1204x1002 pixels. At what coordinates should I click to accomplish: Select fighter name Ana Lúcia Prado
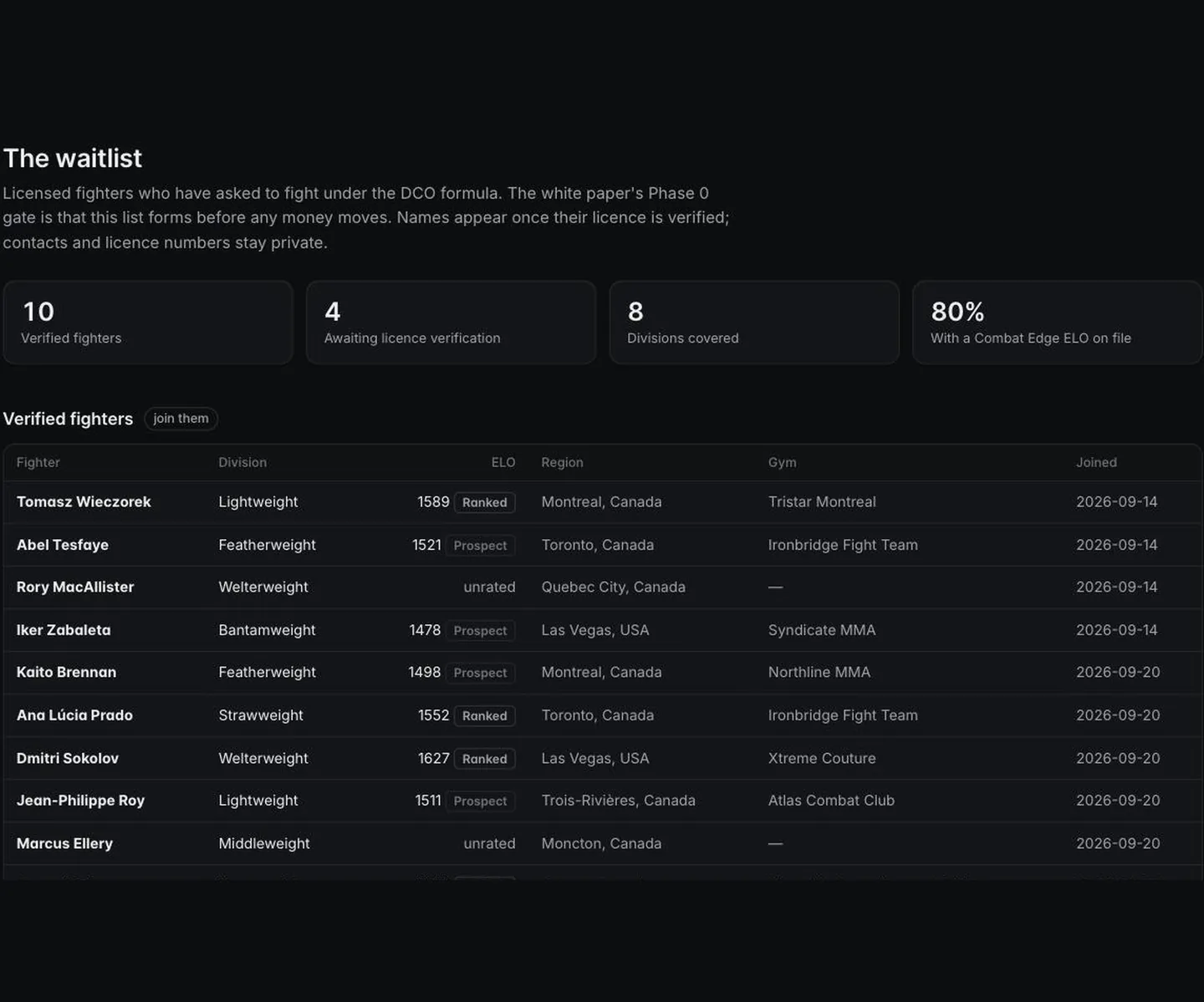74,715
